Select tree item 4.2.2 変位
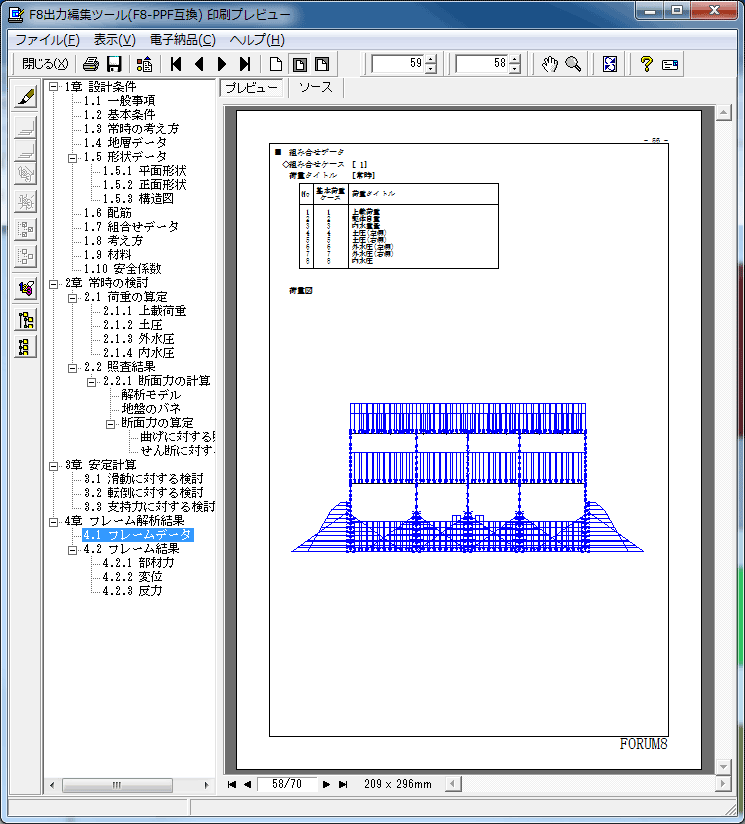This screenshot has height=824, width=745. coord(132,577)
